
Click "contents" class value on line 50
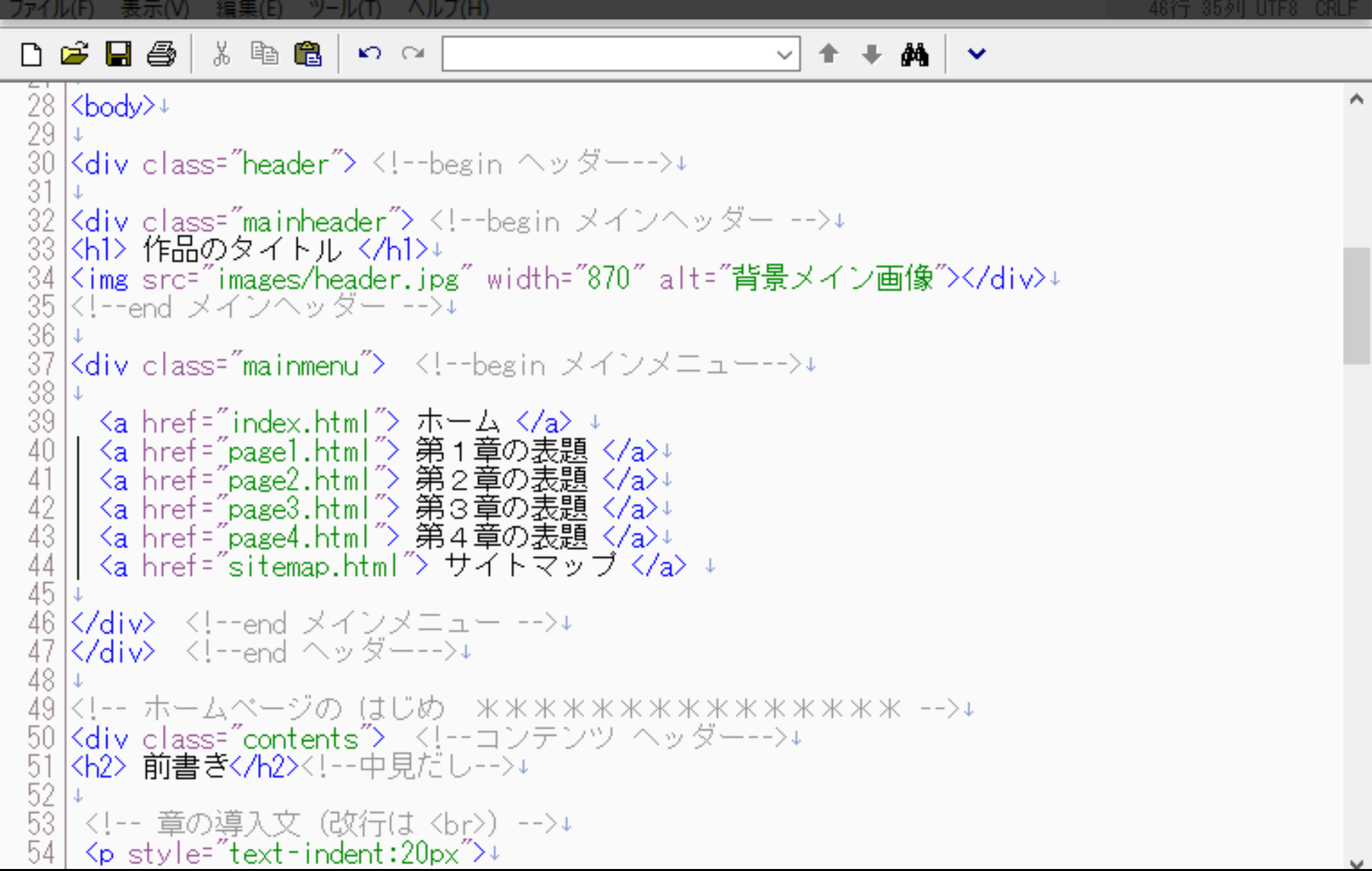click(x=301, y=739)
